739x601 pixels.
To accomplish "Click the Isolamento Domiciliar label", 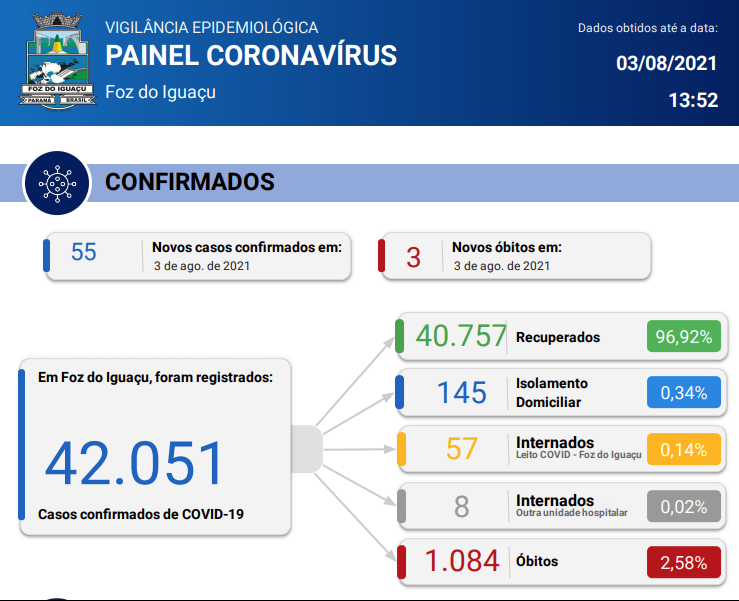I will coord(552,393).
